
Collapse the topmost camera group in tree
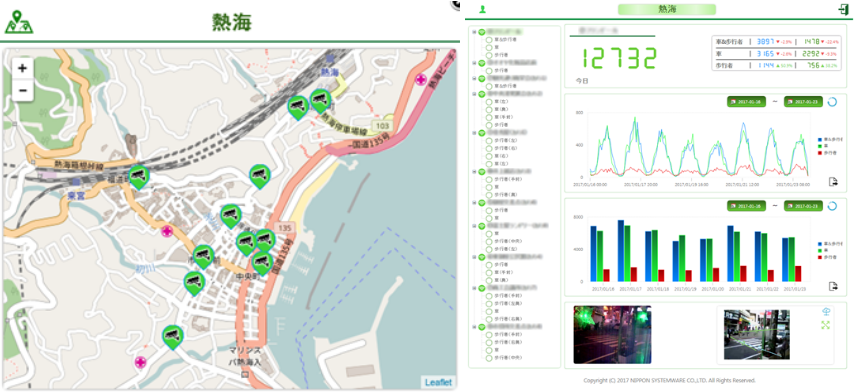474,32
